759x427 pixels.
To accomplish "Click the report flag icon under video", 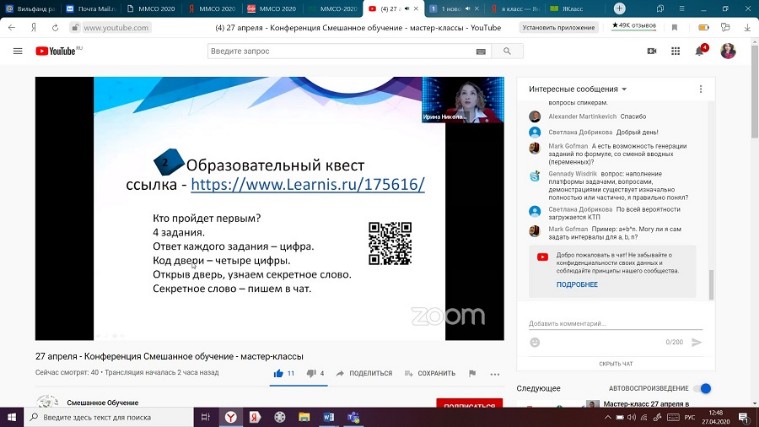I will (x=472, y=373).
